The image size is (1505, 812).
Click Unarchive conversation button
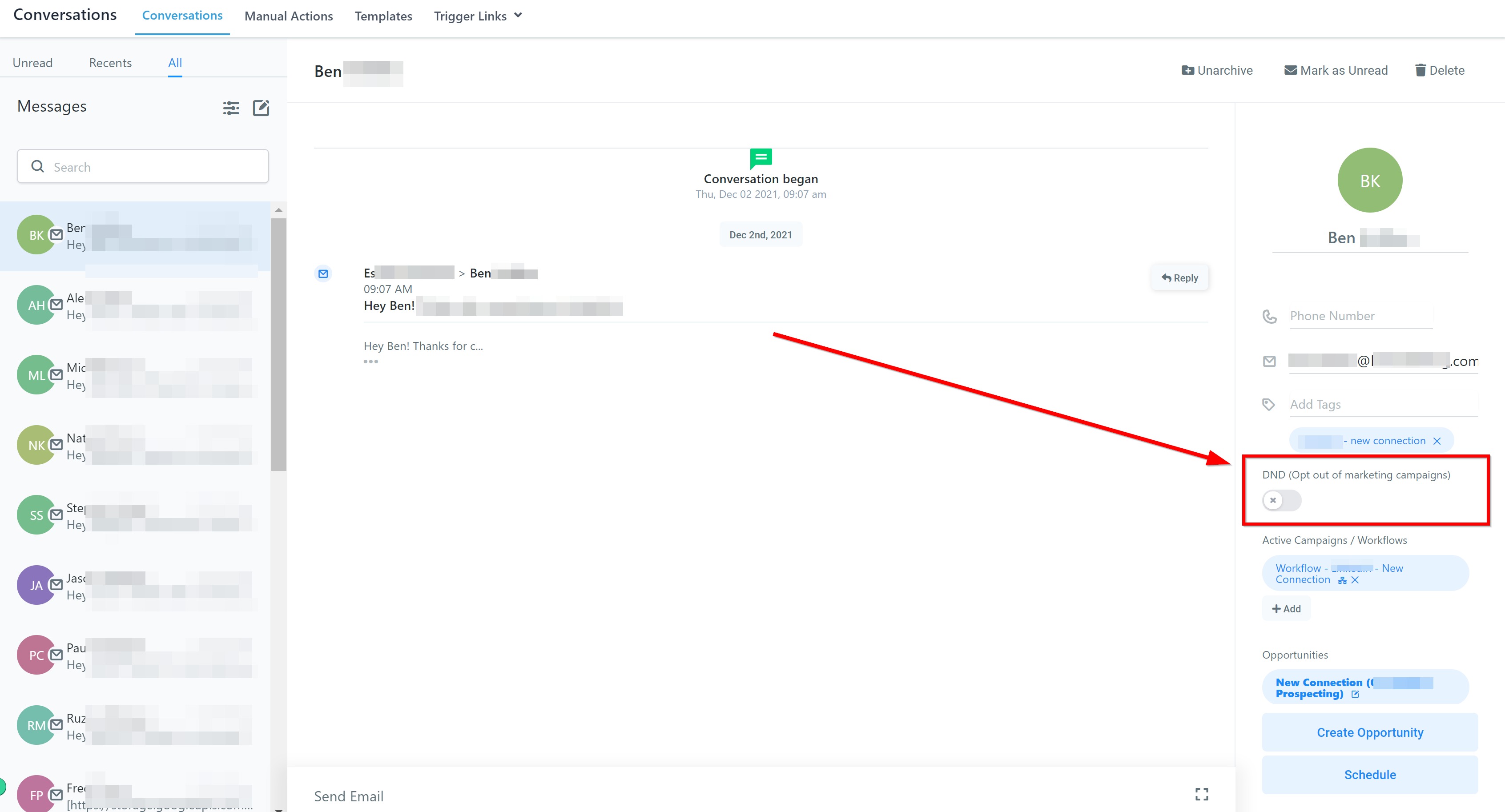[x=1217, y=70]
